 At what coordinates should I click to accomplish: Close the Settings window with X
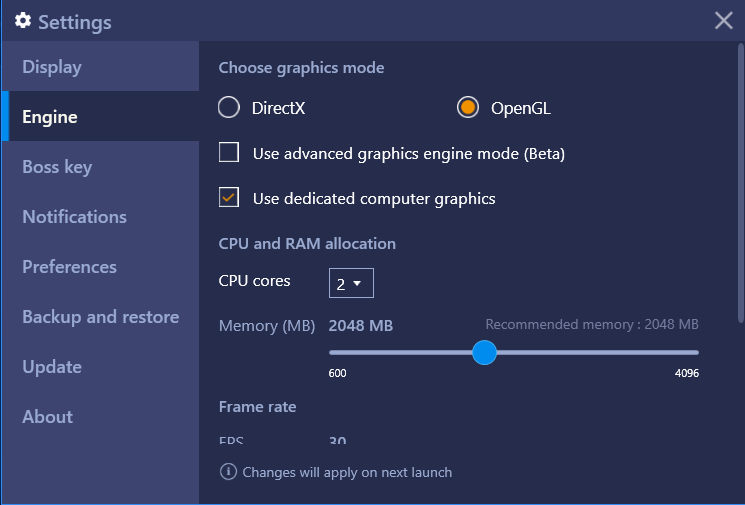click(723, 20)
